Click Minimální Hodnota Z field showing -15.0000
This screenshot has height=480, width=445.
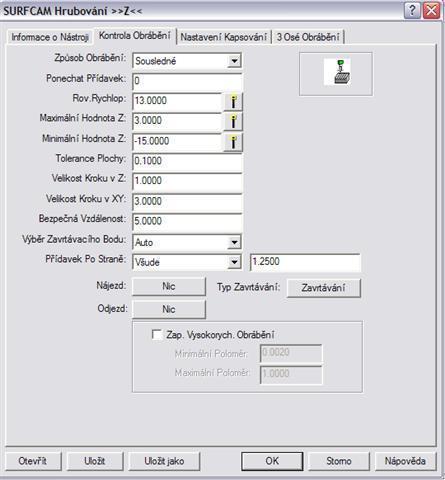pos(177,142)
